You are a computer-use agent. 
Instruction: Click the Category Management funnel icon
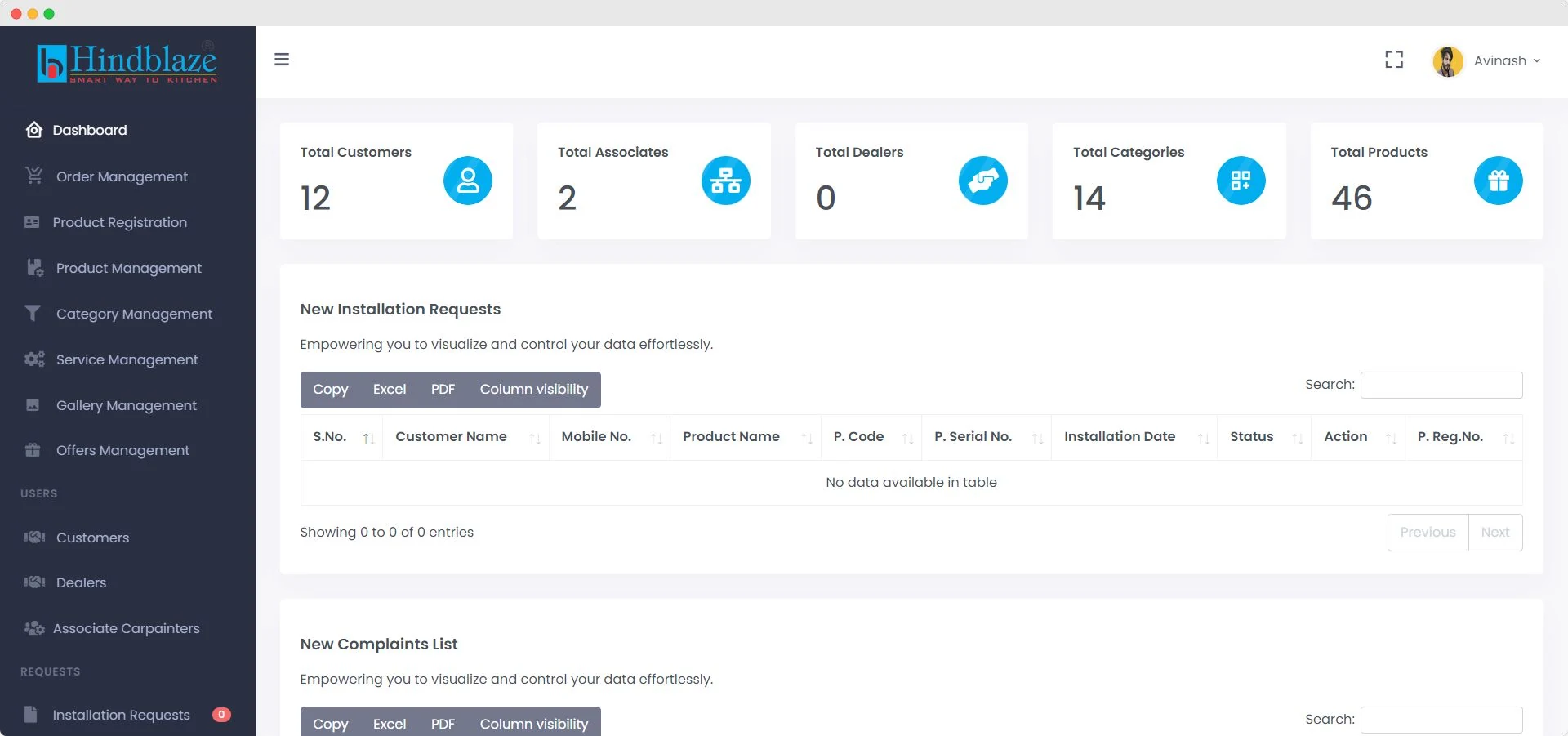pyautogui.click(x=33, y=313)
